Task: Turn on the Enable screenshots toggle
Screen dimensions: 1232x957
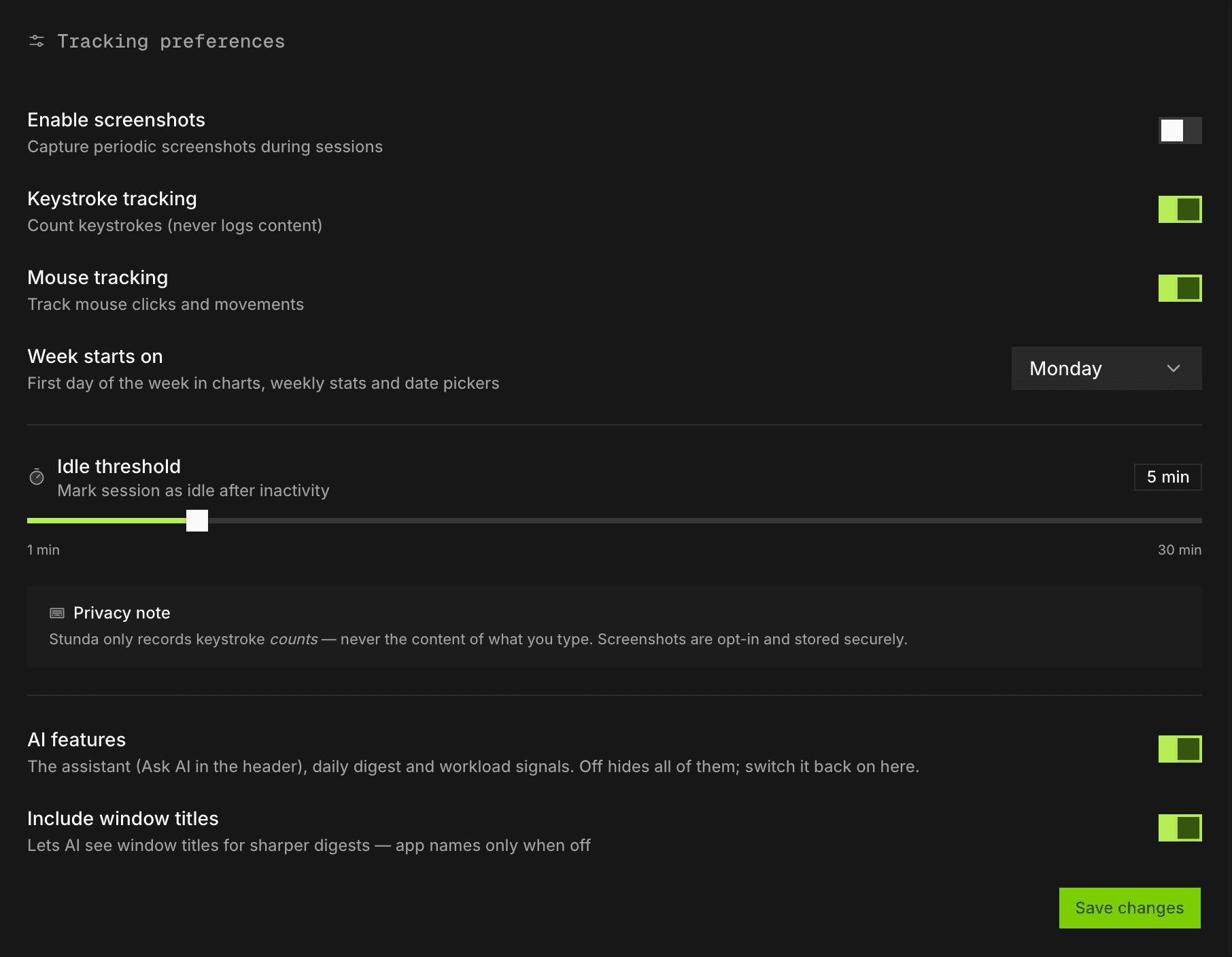Action: tap(1180, 130)
